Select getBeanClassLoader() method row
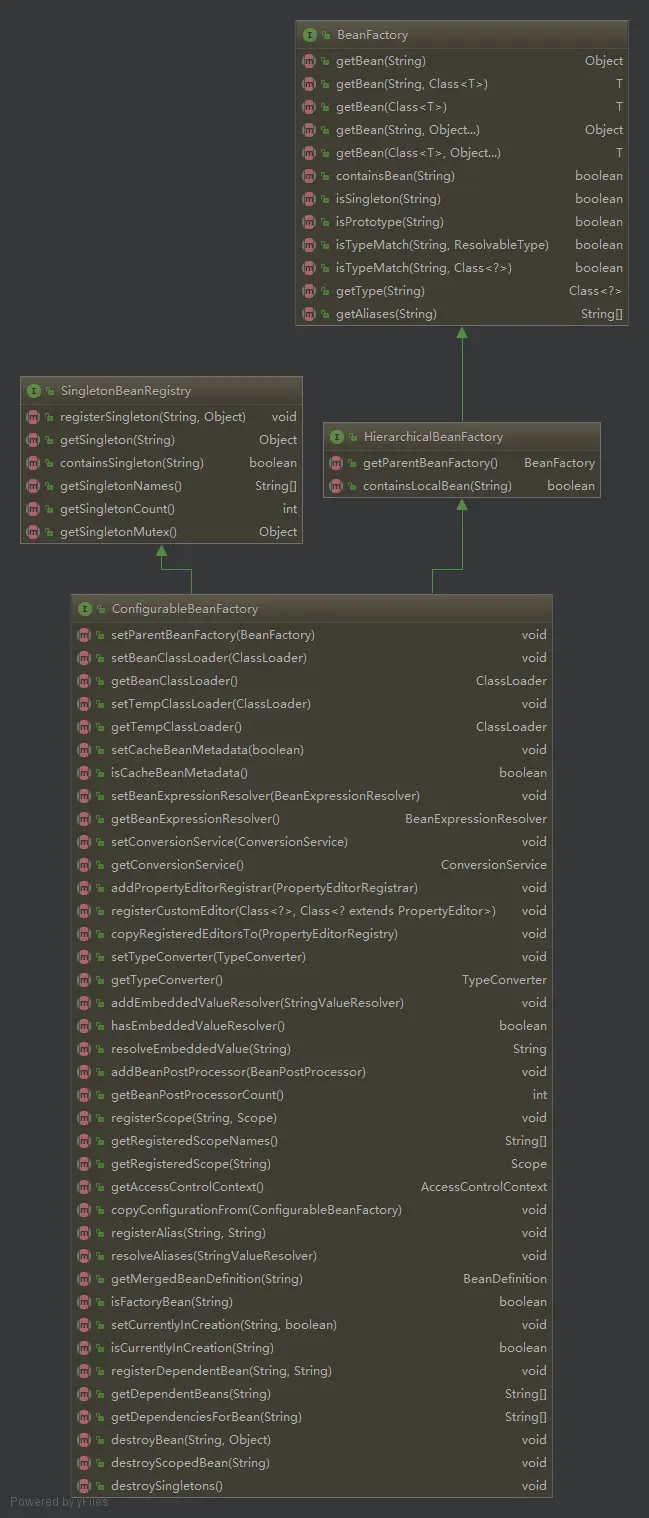Viewport: 649px width, 1518px height. (x=312, y=681)
